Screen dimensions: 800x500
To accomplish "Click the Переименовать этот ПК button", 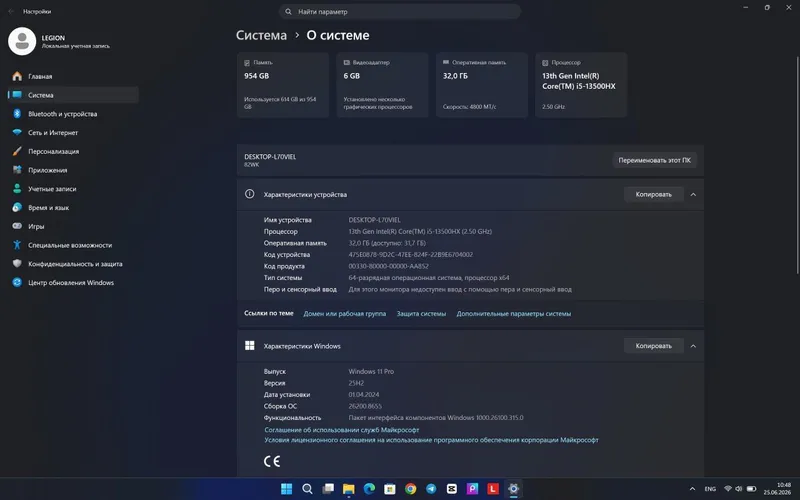I will coord(655,160).
